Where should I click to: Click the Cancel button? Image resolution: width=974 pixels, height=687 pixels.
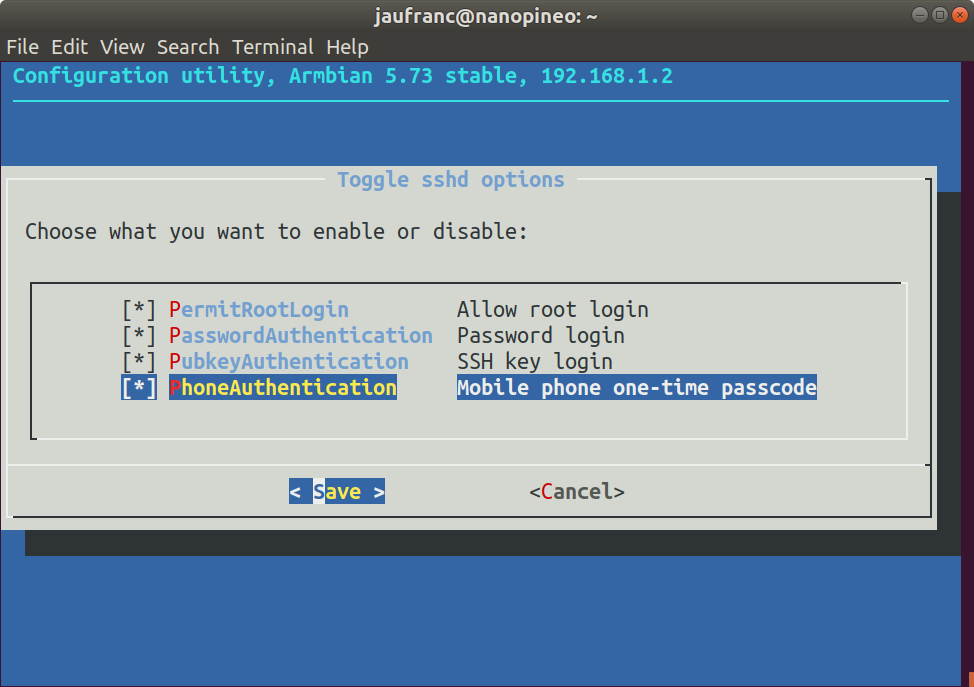pos(577,491)
